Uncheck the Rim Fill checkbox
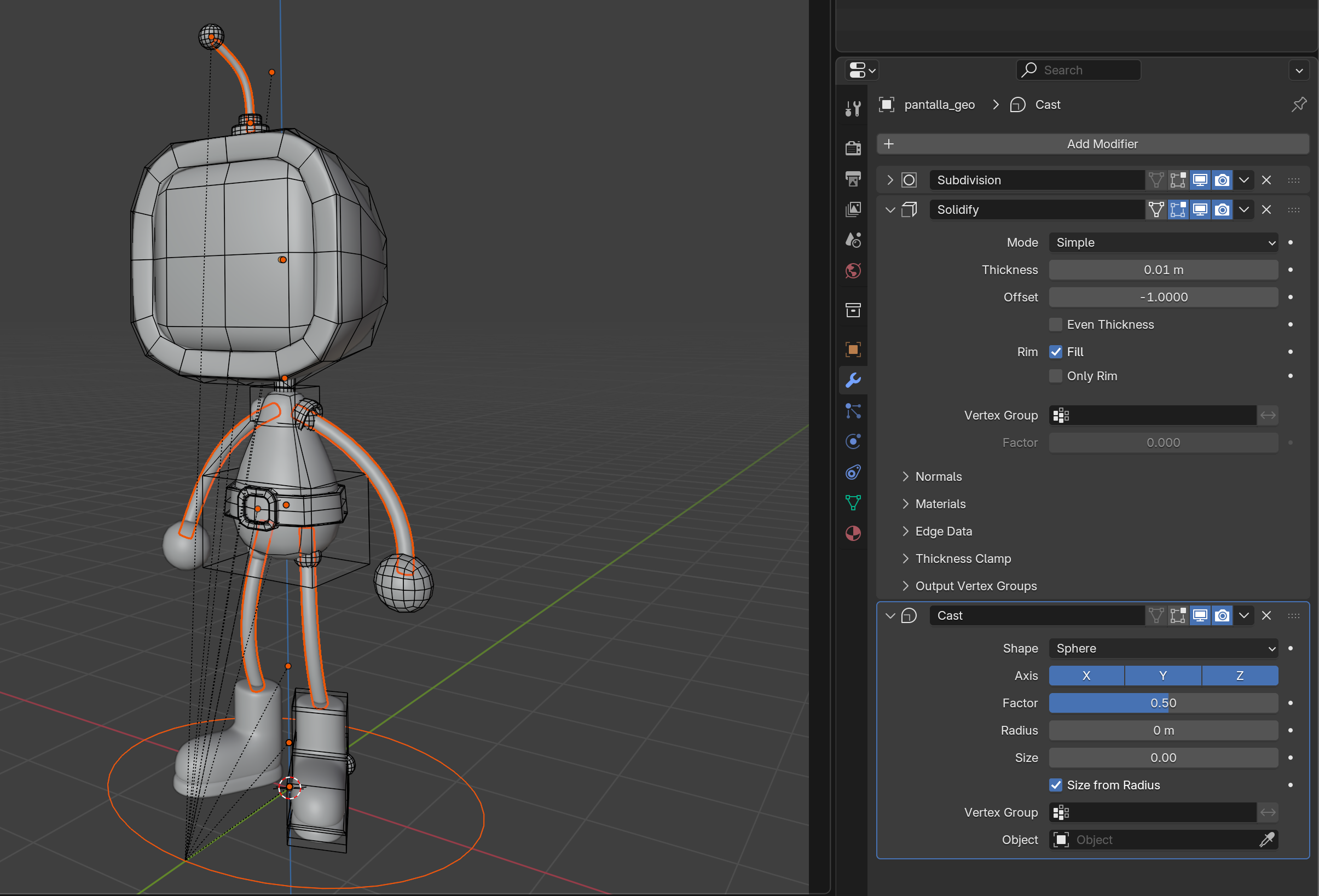Viewport: 1319px width, 896px height. click(1056, 352)
